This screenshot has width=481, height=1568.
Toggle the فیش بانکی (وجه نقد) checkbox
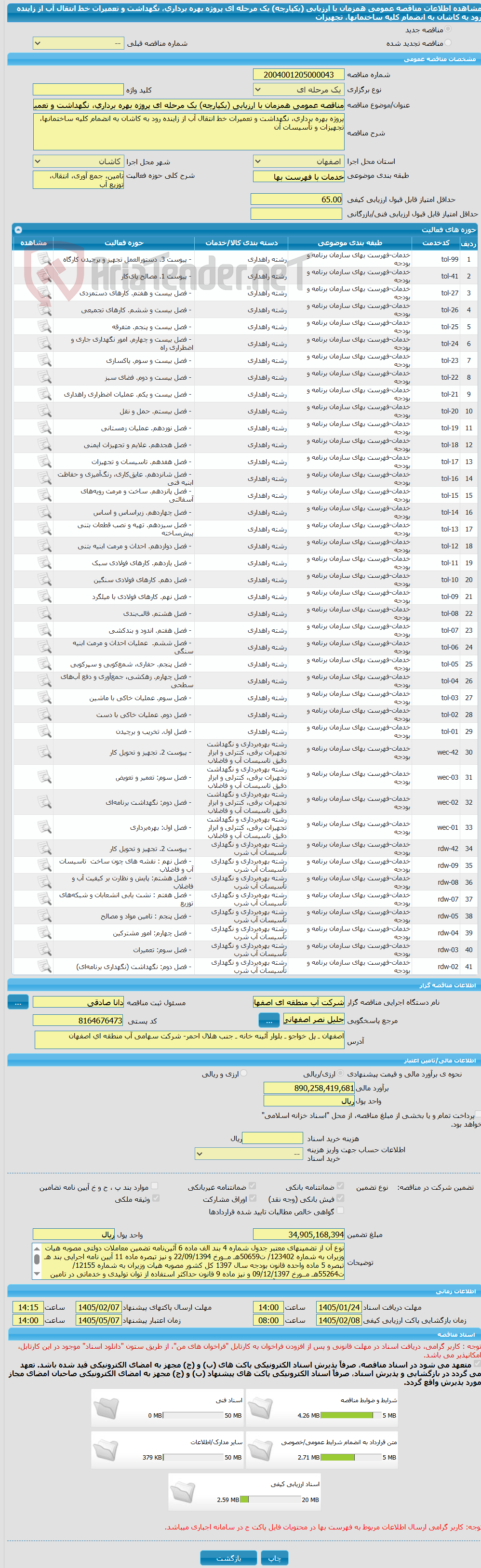(340, 1198)
